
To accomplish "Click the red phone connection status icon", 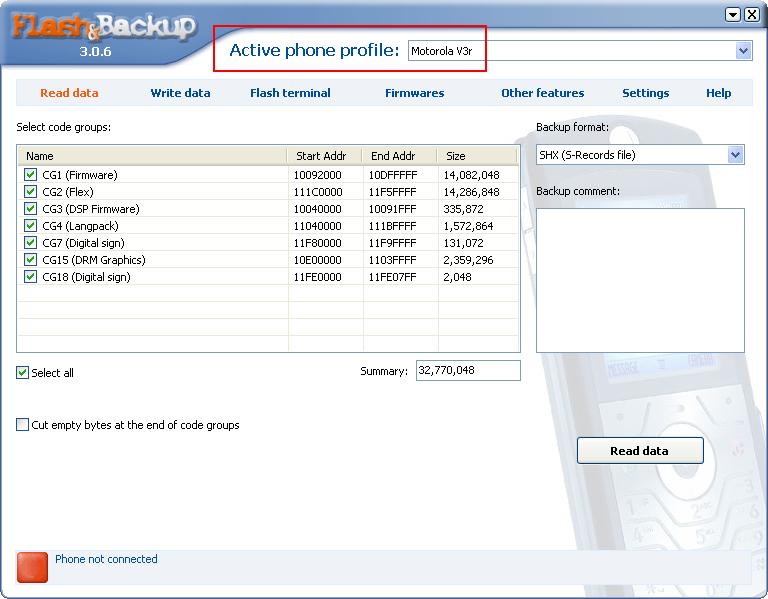I will pyautogui.click(x=32, y=566).
